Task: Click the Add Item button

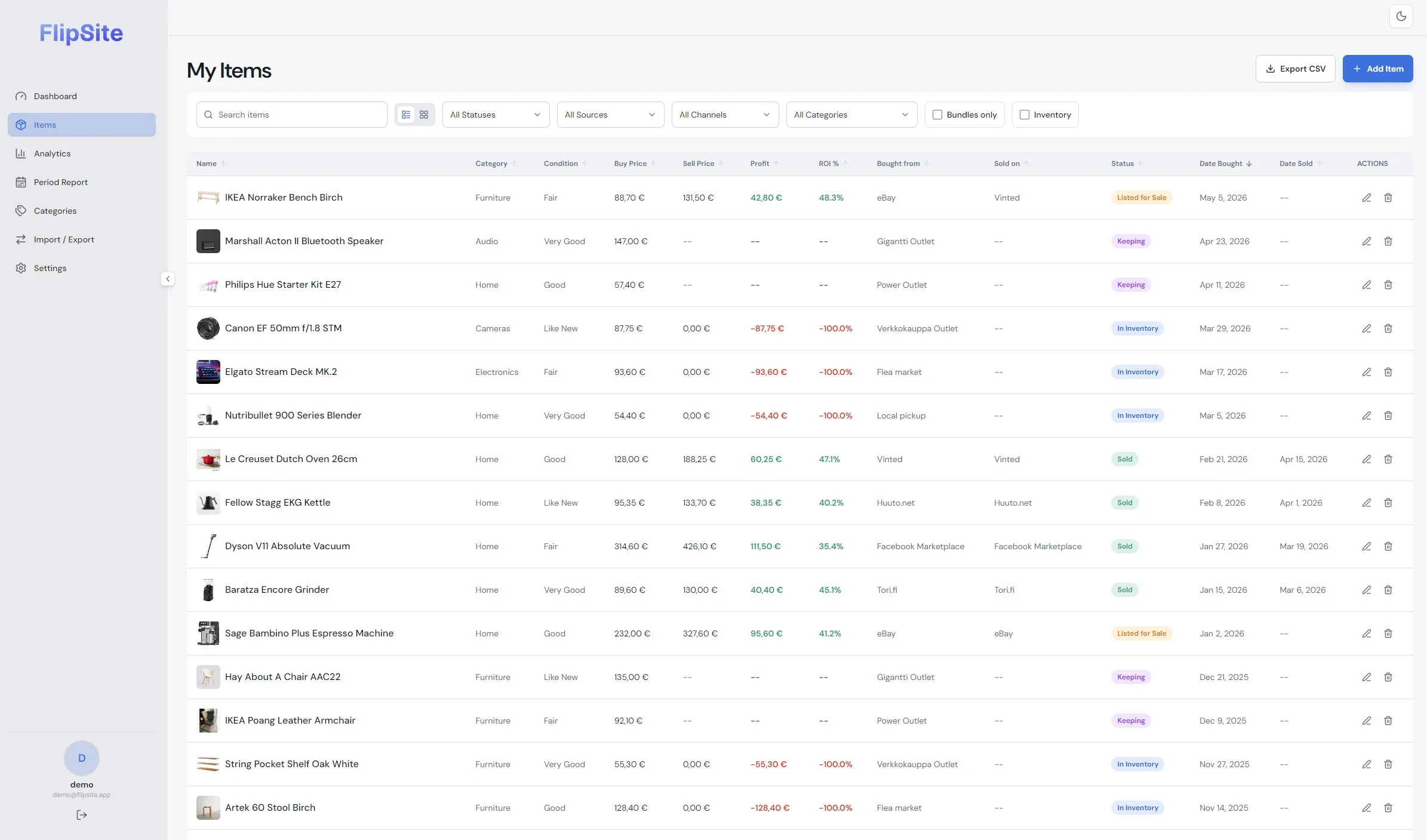Action: point(1378,69)
